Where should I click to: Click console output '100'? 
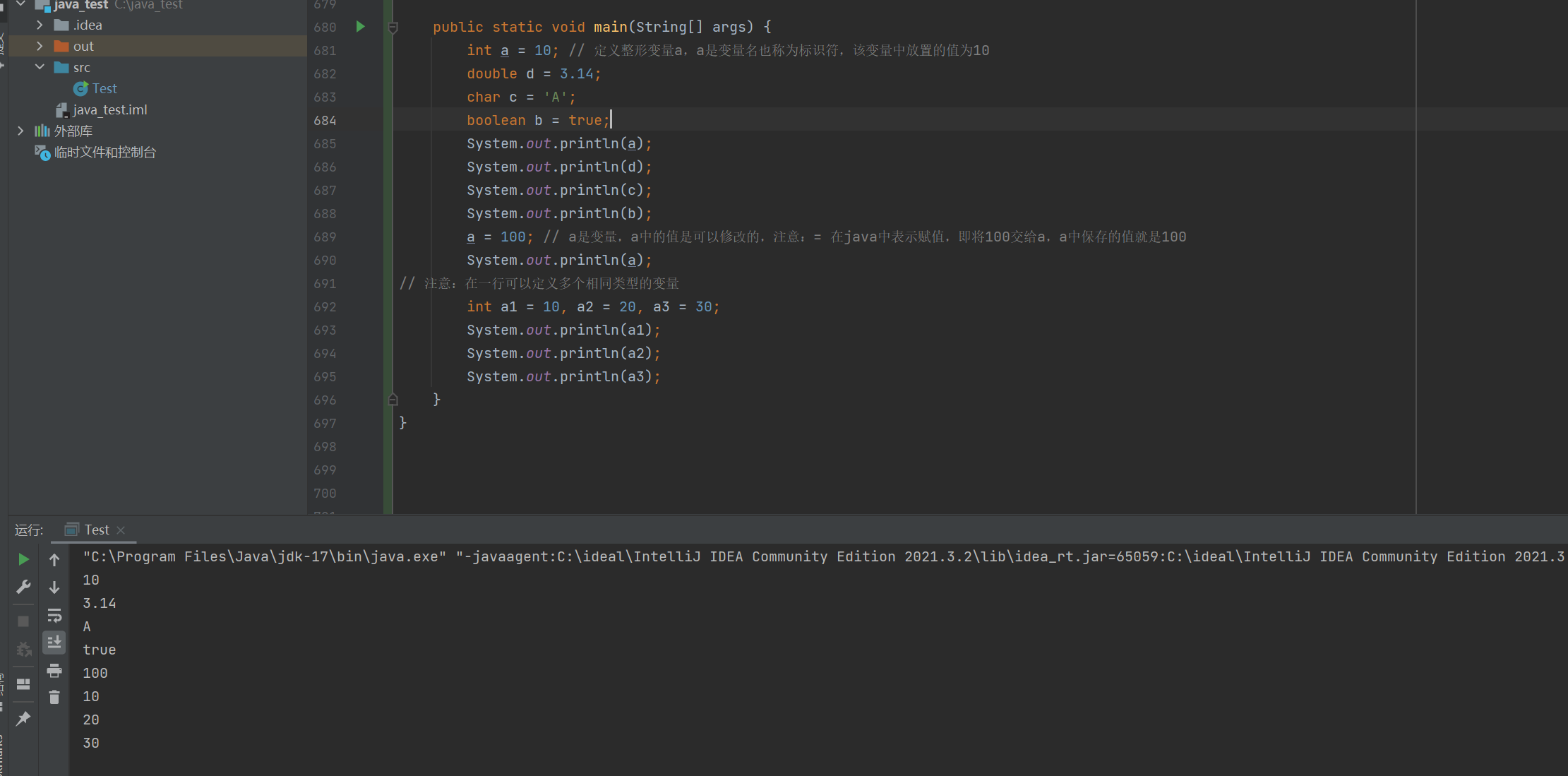pyautogui.click(x=95, y=673)
